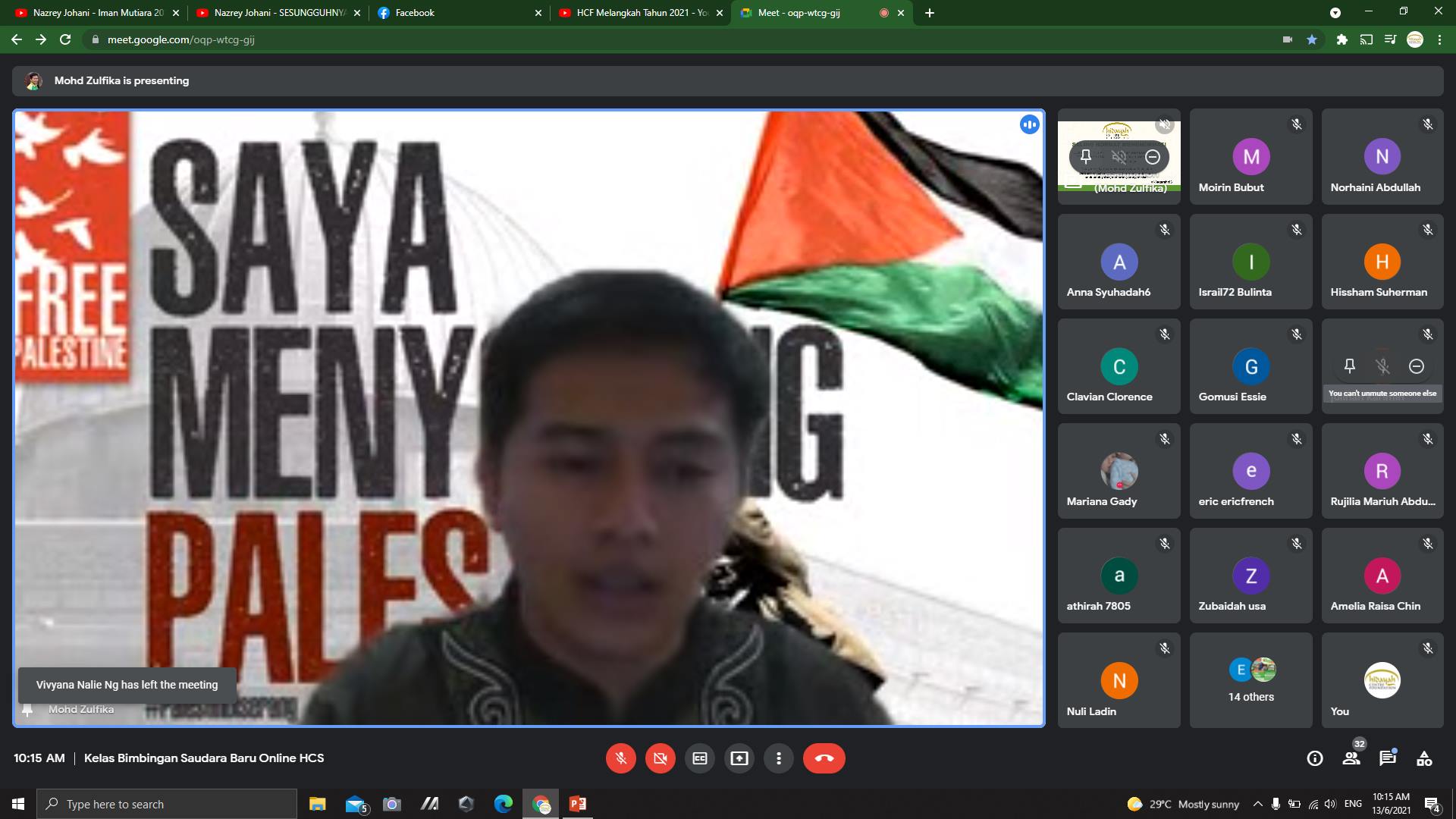Bookmark this page star icon
The image size is (1456, 819).
[x=1312, y=39]
